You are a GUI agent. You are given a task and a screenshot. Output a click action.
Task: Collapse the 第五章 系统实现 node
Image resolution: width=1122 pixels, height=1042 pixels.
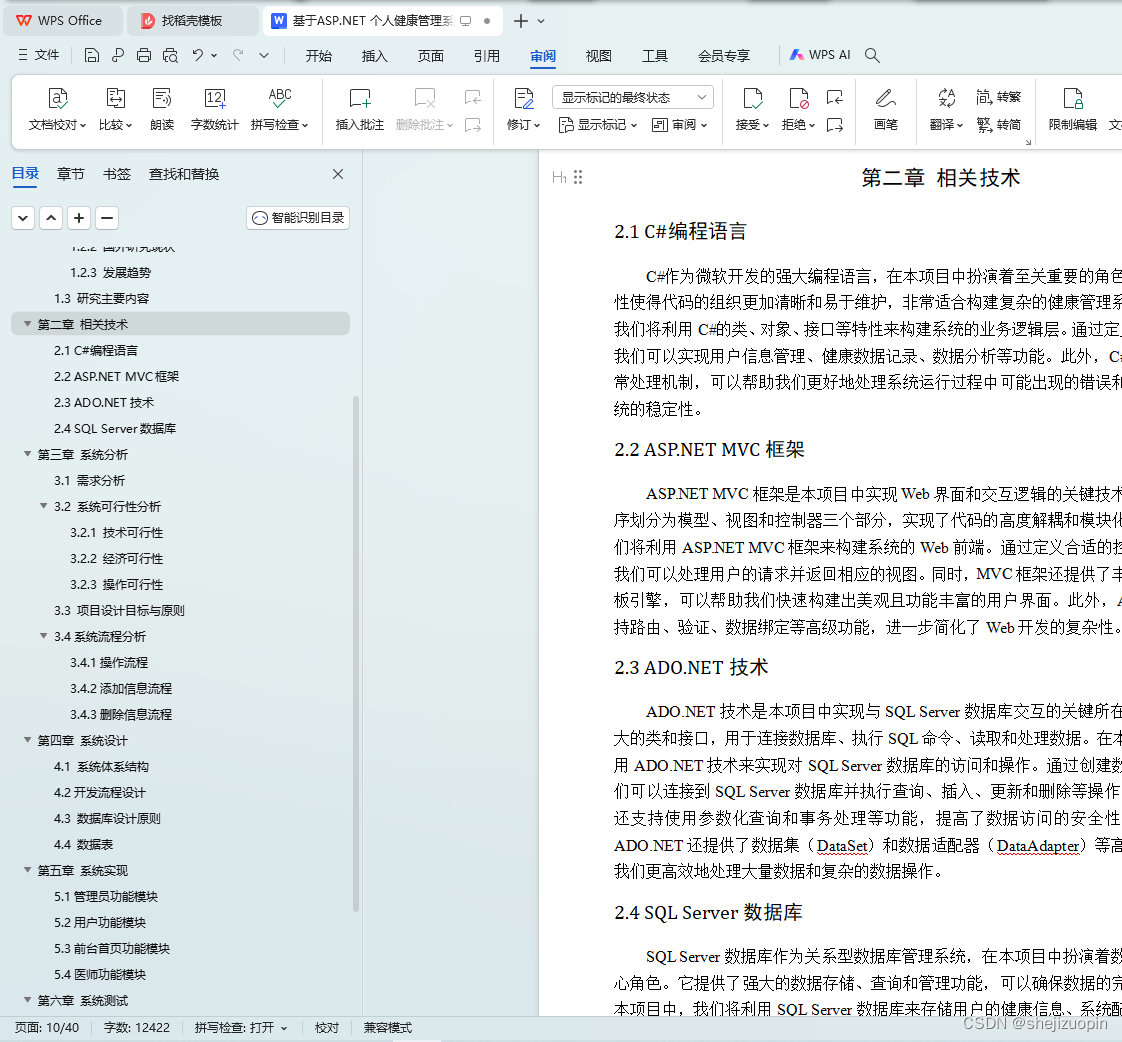27,870
